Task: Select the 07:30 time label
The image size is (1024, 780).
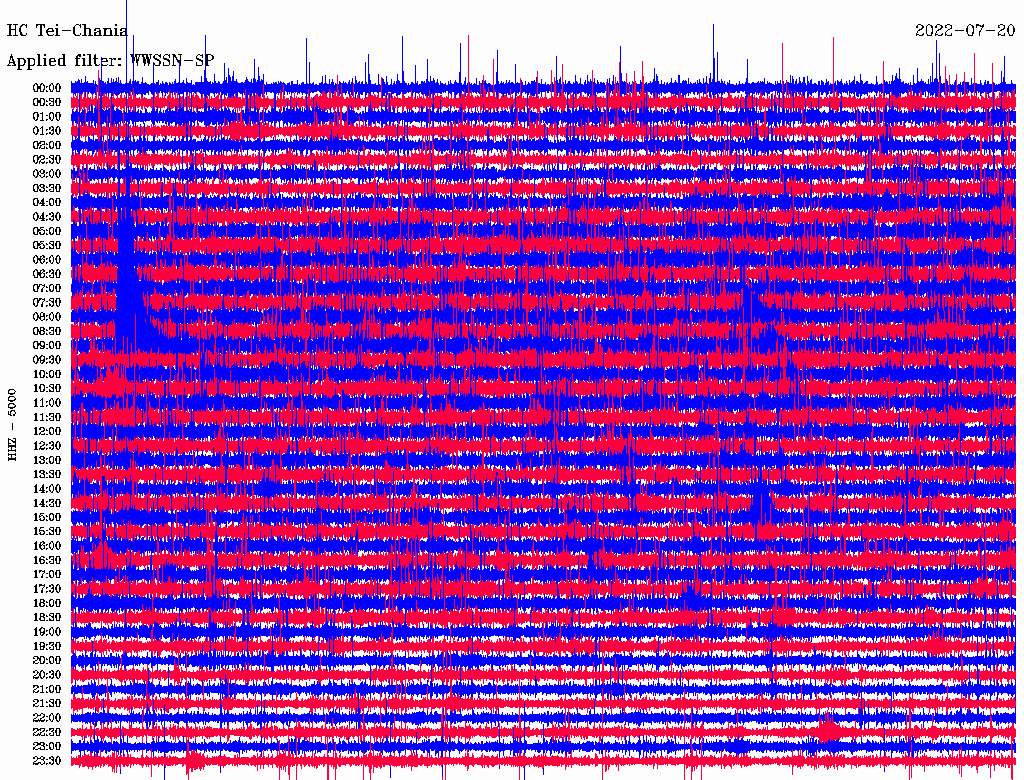Action: click(x=46, y=302)
